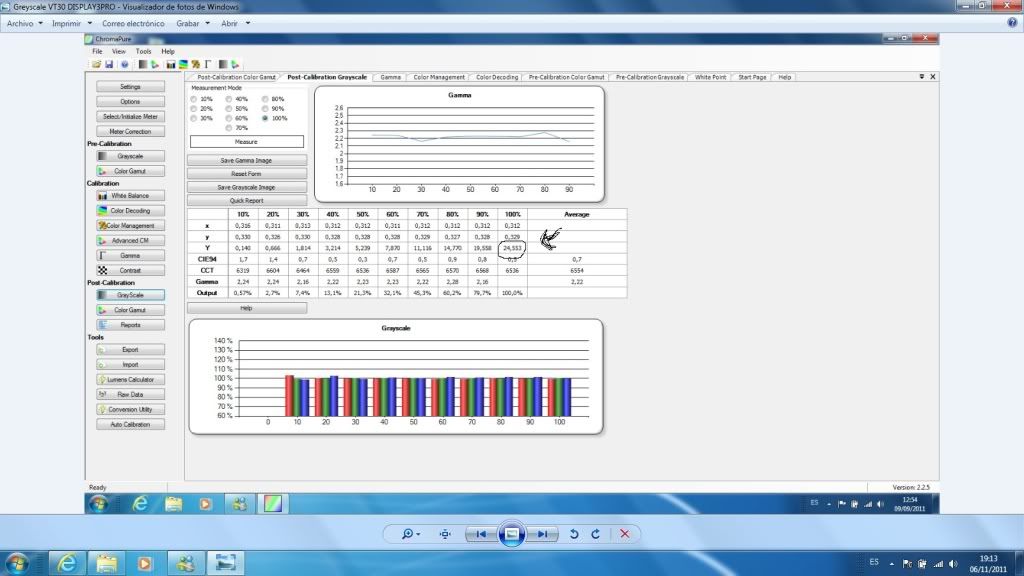
Task: Select the 50% measurement mode radio button
Action: click(229, 109)
